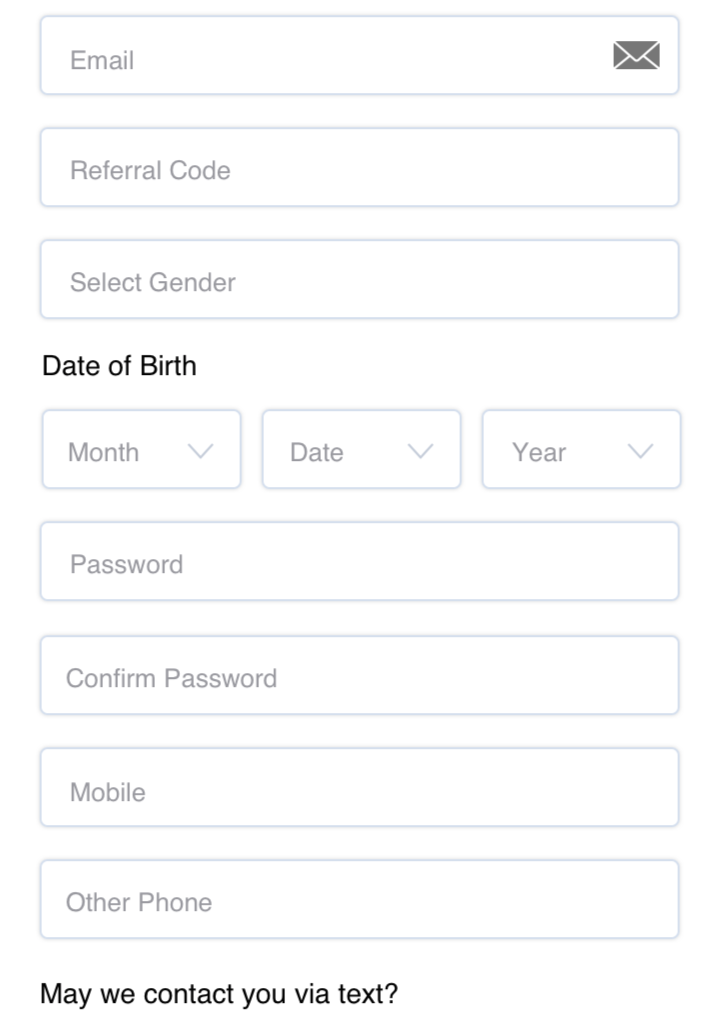Viewport: 714px width, 1018px height.
Task: Click the 'Email' placeholder text
Action: click(x=102, y=60)
